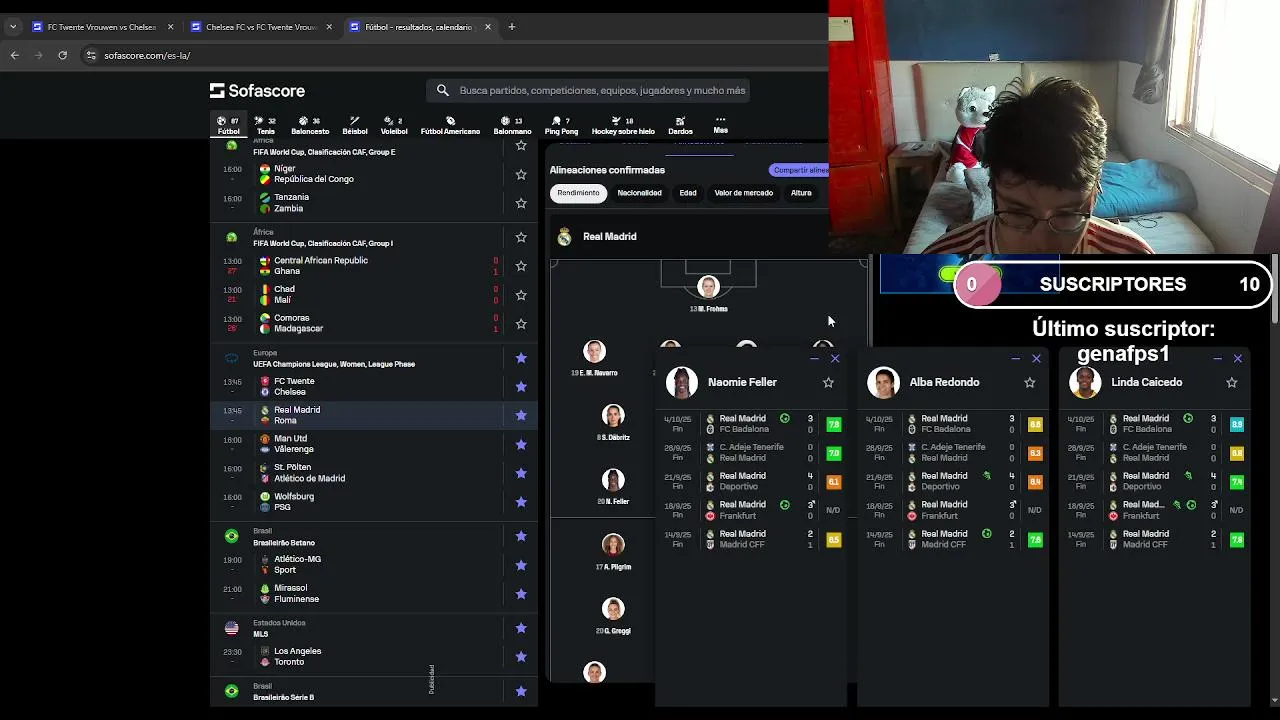Unfavorite the Man Utd vs Vålerenga match
This screenshot has height=720, width=1280.
[x=521, y=444]
